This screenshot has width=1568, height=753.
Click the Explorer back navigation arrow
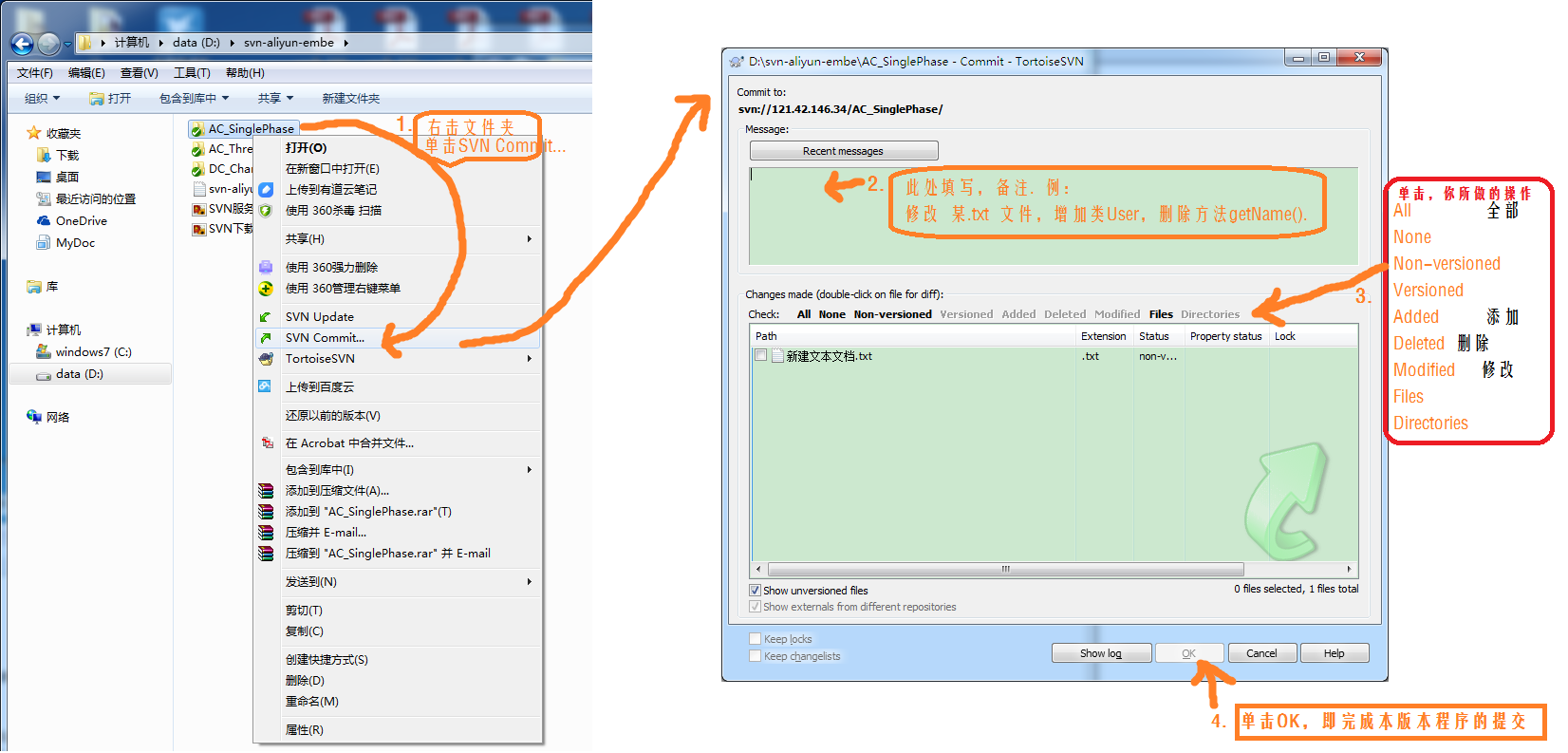point(23,43)
